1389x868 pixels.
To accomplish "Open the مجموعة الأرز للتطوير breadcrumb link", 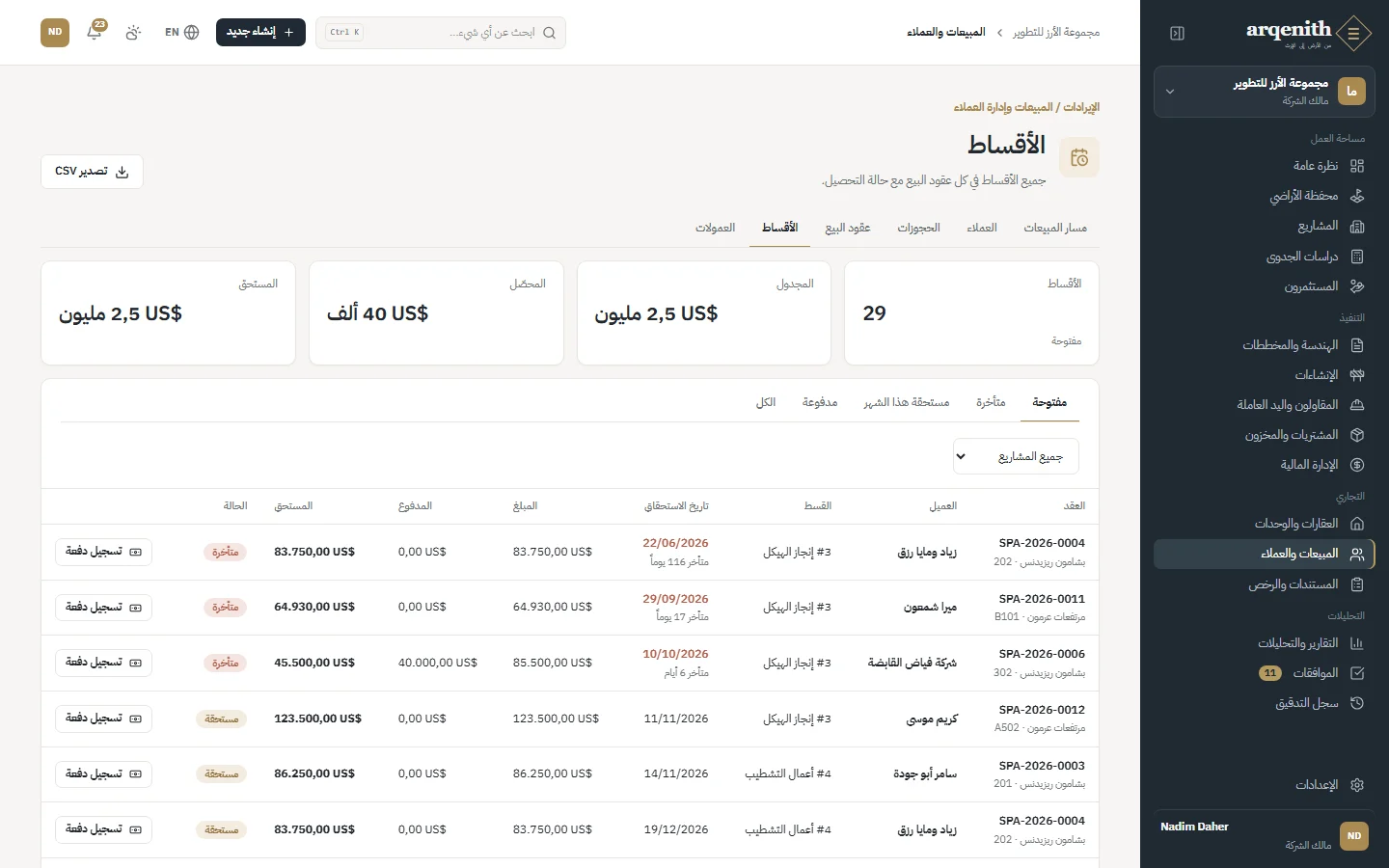I will [x=1056, y=32].
